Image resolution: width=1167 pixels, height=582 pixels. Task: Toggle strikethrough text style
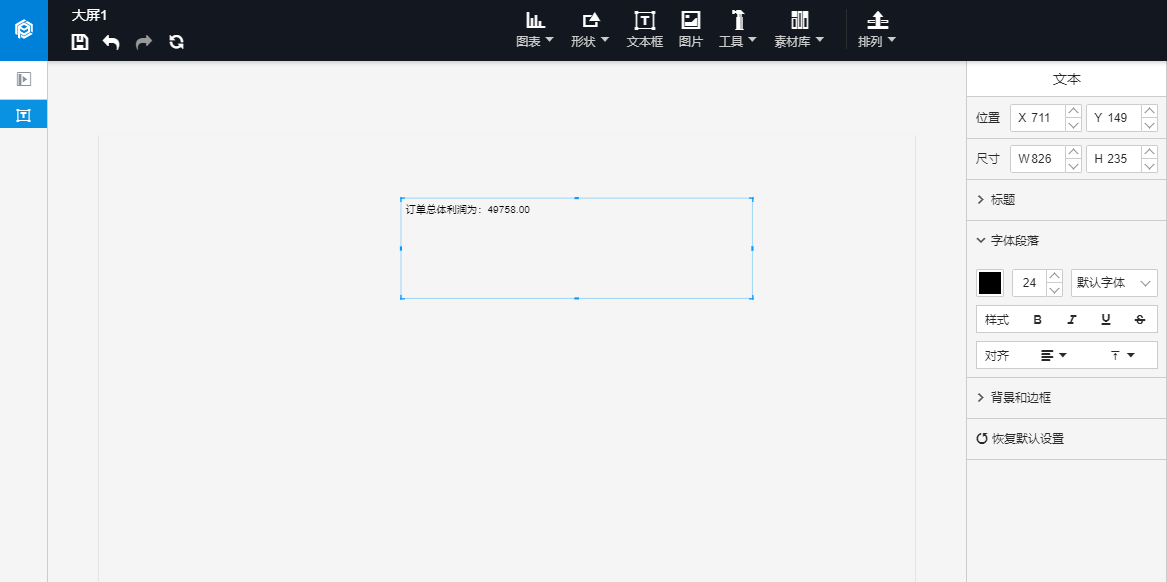coord(1139,320)
